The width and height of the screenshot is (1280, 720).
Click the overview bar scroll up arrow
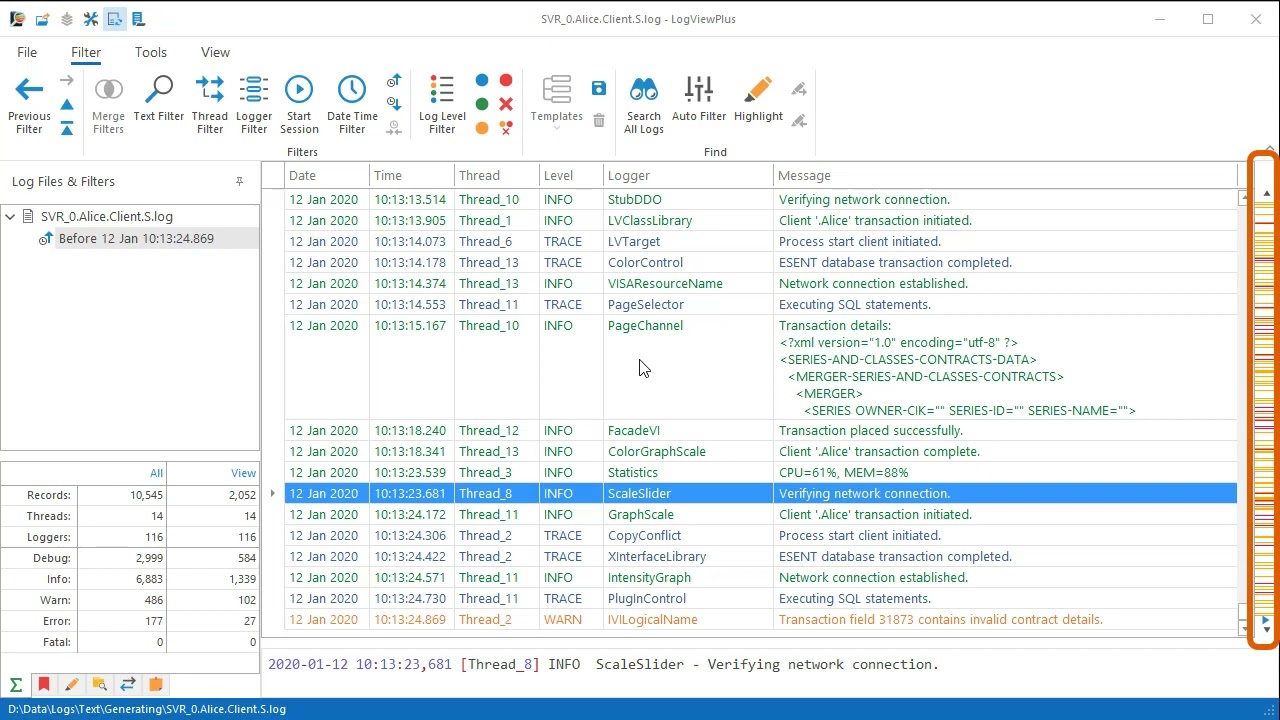coord(1266,193)
